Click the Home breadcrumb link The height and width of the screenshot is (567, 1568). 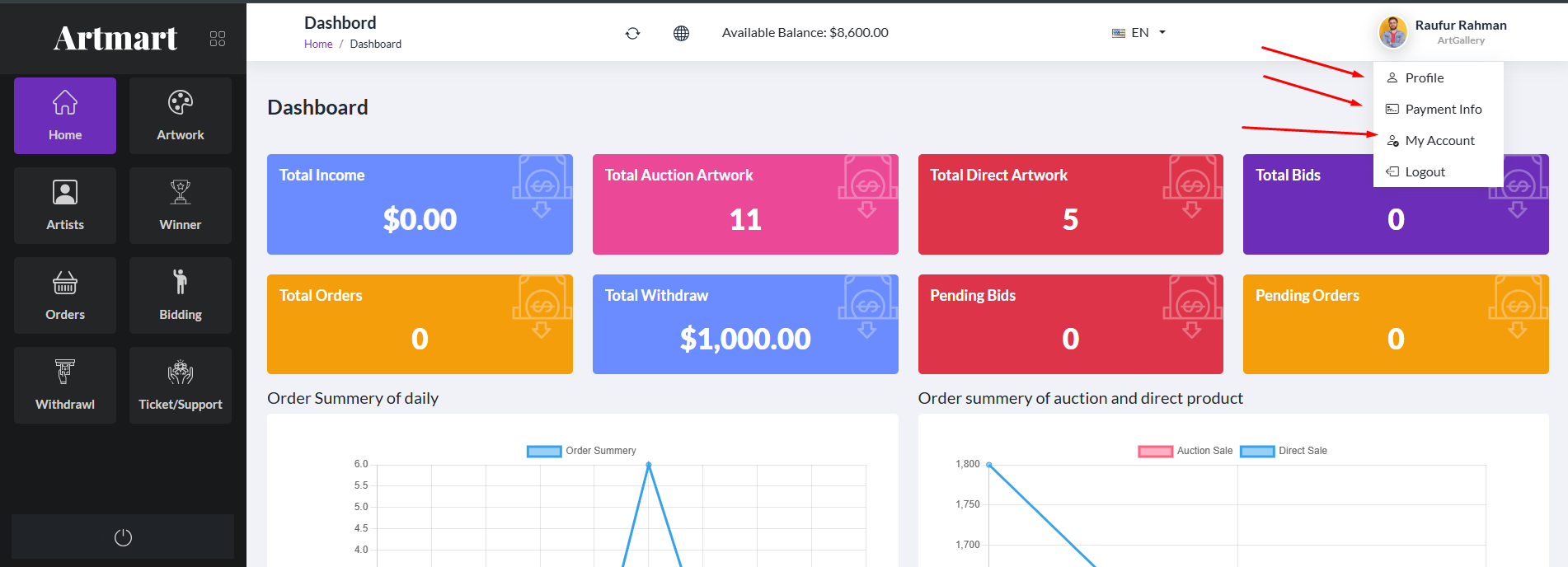318,45
